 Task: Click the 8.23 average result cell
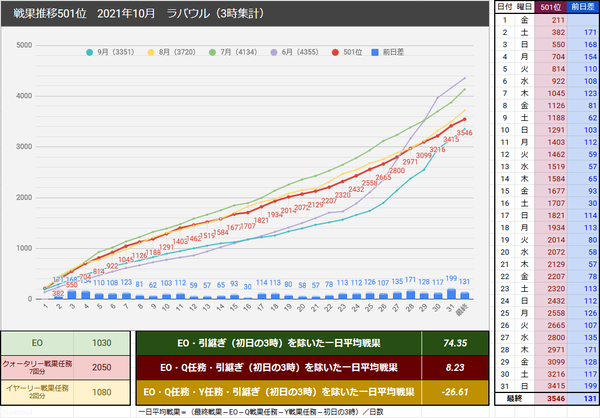(x=455, y=367)
